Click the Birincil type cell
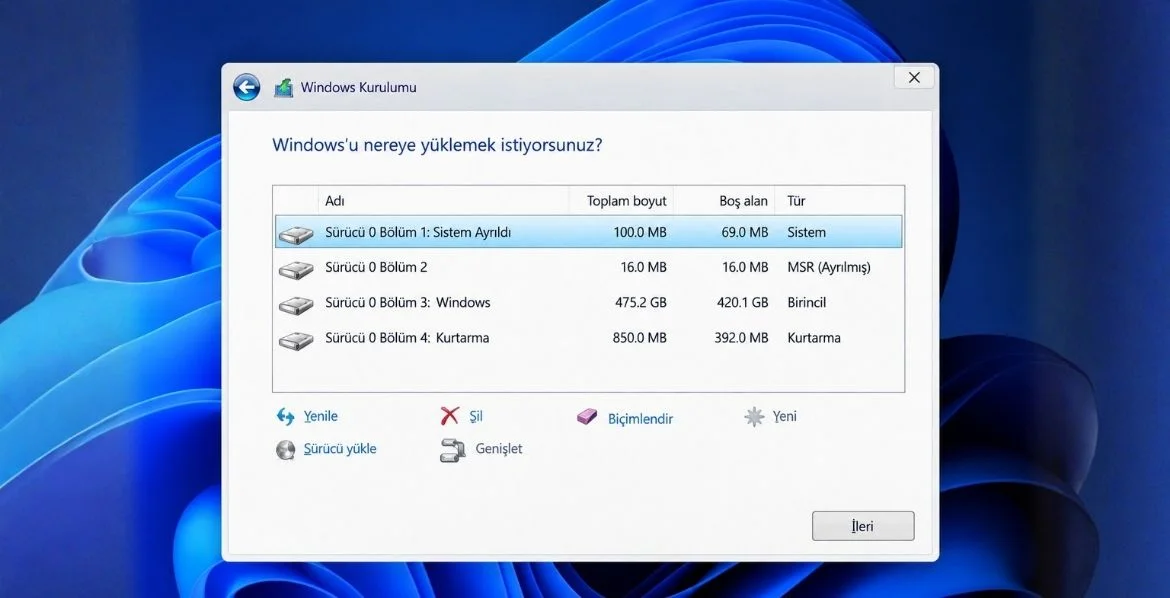This screenshot has height=598, width=1170. 807,302
